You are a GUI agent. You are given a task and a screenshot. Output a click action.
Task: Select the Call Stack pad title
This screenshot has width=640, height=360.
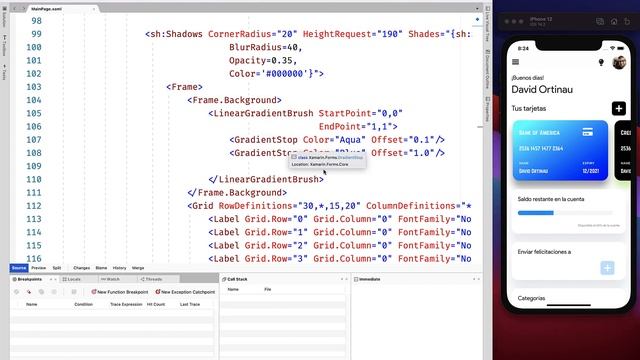[x=235, y=279]
